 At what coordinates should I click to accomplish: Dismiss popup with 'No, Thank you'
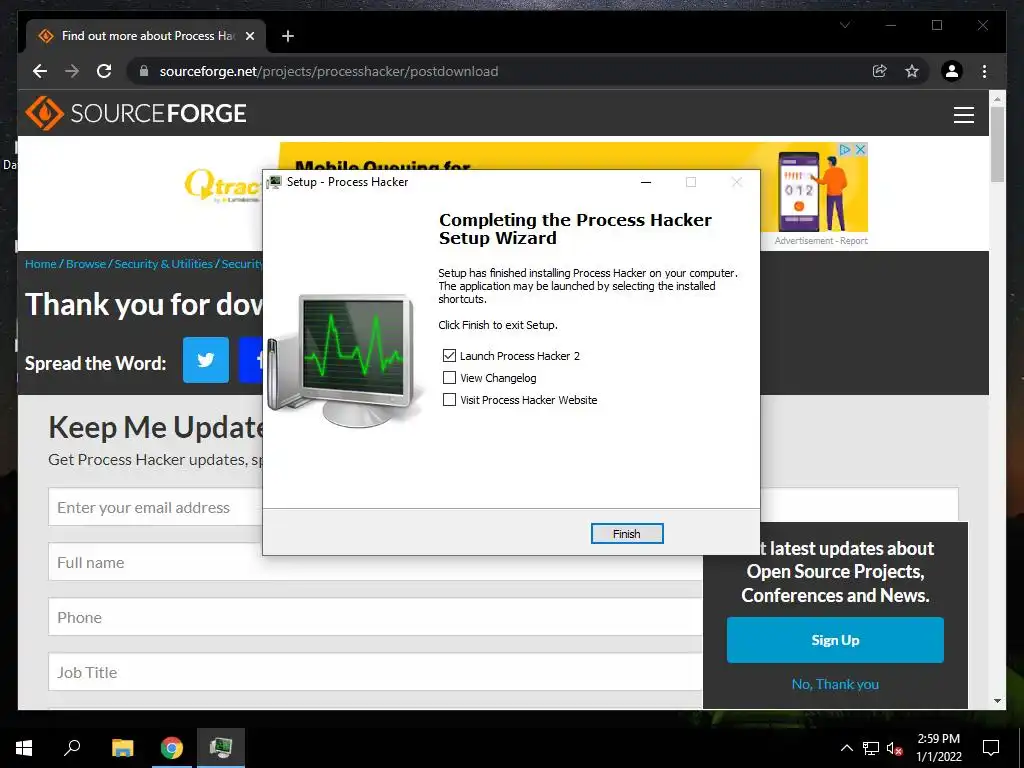(835, 684)
